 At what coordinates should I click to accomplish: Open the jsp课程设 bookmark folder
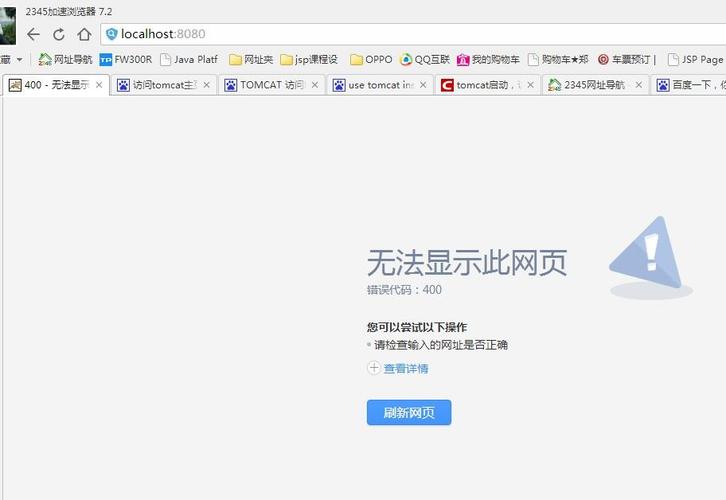tap(309, 59)
